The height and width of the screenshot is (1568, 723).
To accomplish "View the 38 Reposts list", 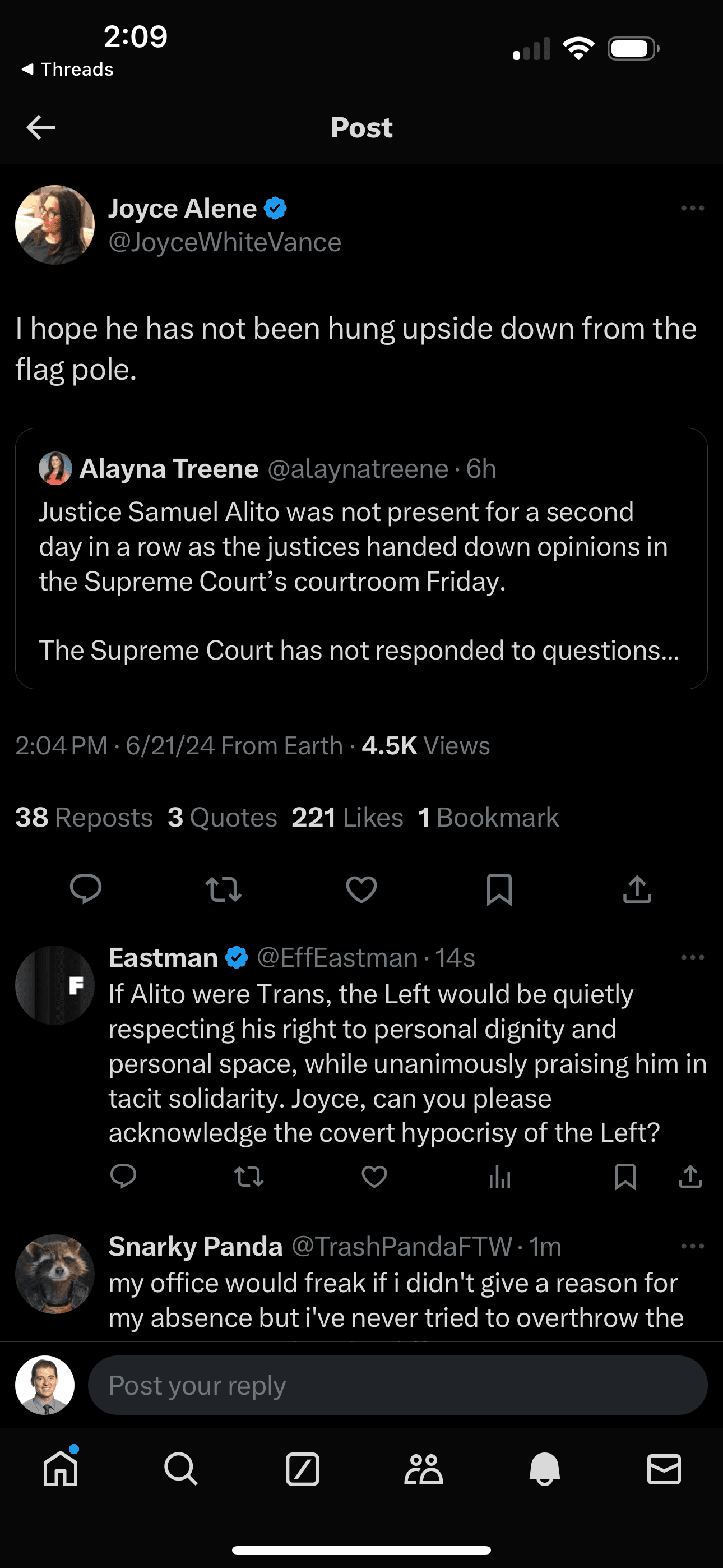I will [x=84, y=818].
